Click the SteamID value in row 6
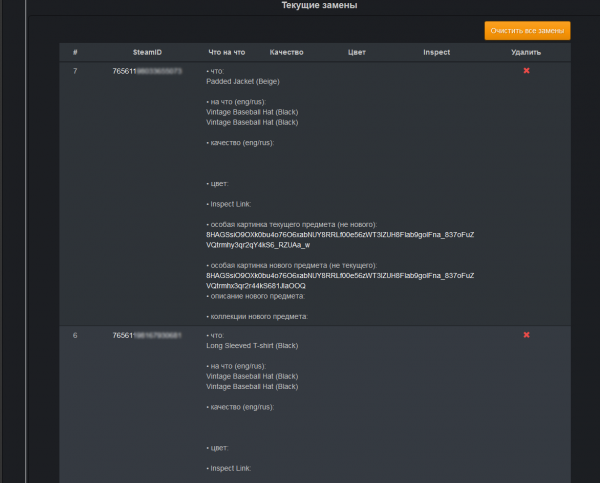This screenshot has height=483, width=600. 147,335
